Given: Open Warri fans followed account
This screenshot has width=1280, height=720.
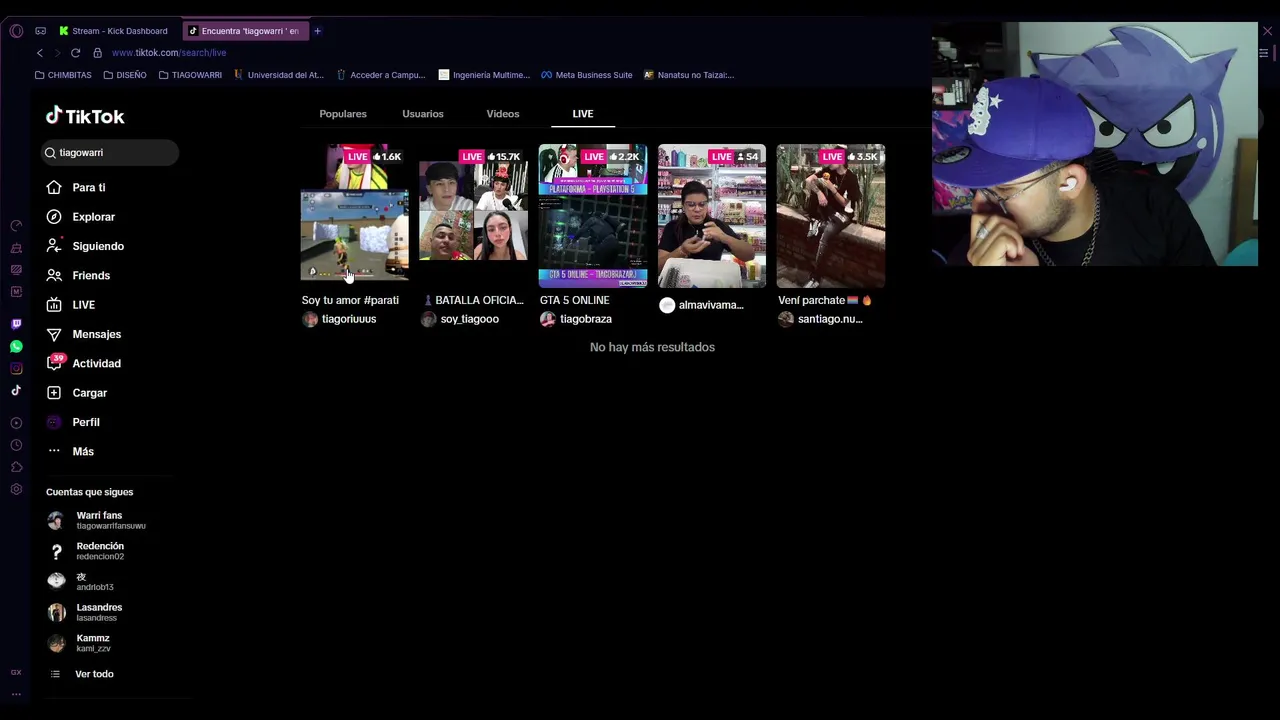Looking at the screenshot, I should (x=98, y=520).
